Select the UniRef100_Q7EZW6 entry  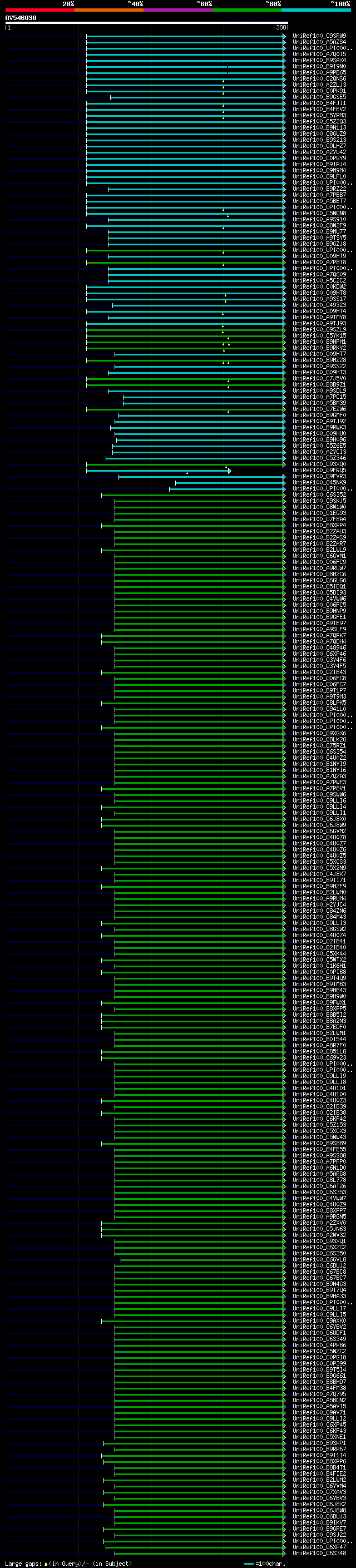319,409
